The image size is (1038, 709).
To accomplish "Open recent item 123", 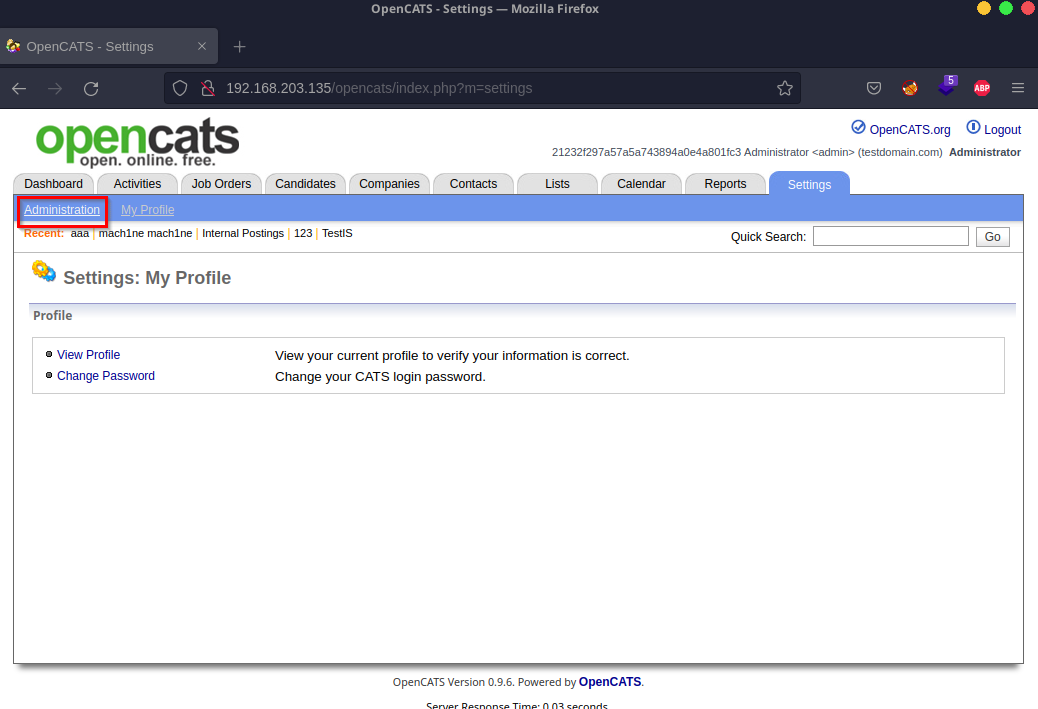I will pos(303,233).
